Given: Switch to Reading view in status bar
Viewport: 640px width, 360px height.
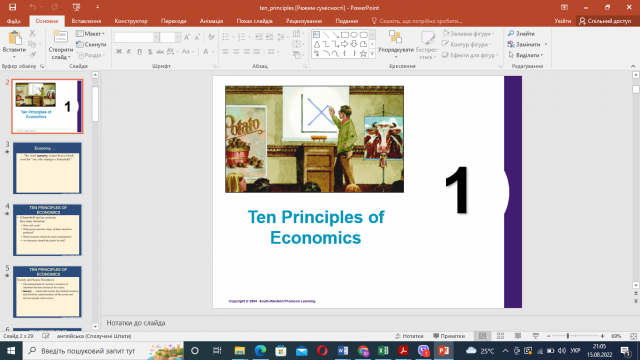Looking at the screenshot, I should 518,336.
